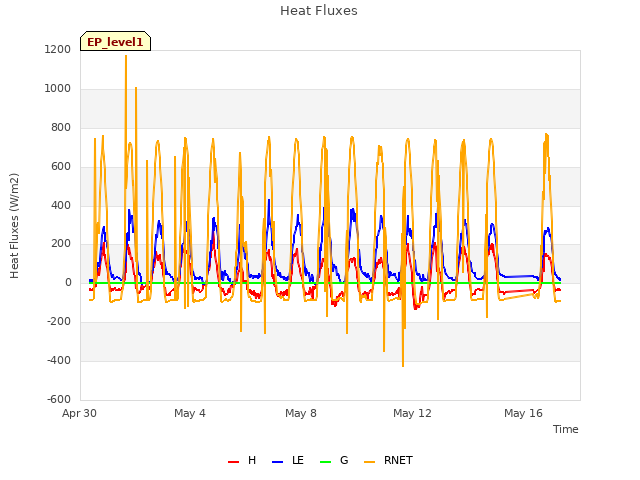Click the tallest RNET spike near 1200
This screenshot has width=640, height=480.
tap(126, 57)
